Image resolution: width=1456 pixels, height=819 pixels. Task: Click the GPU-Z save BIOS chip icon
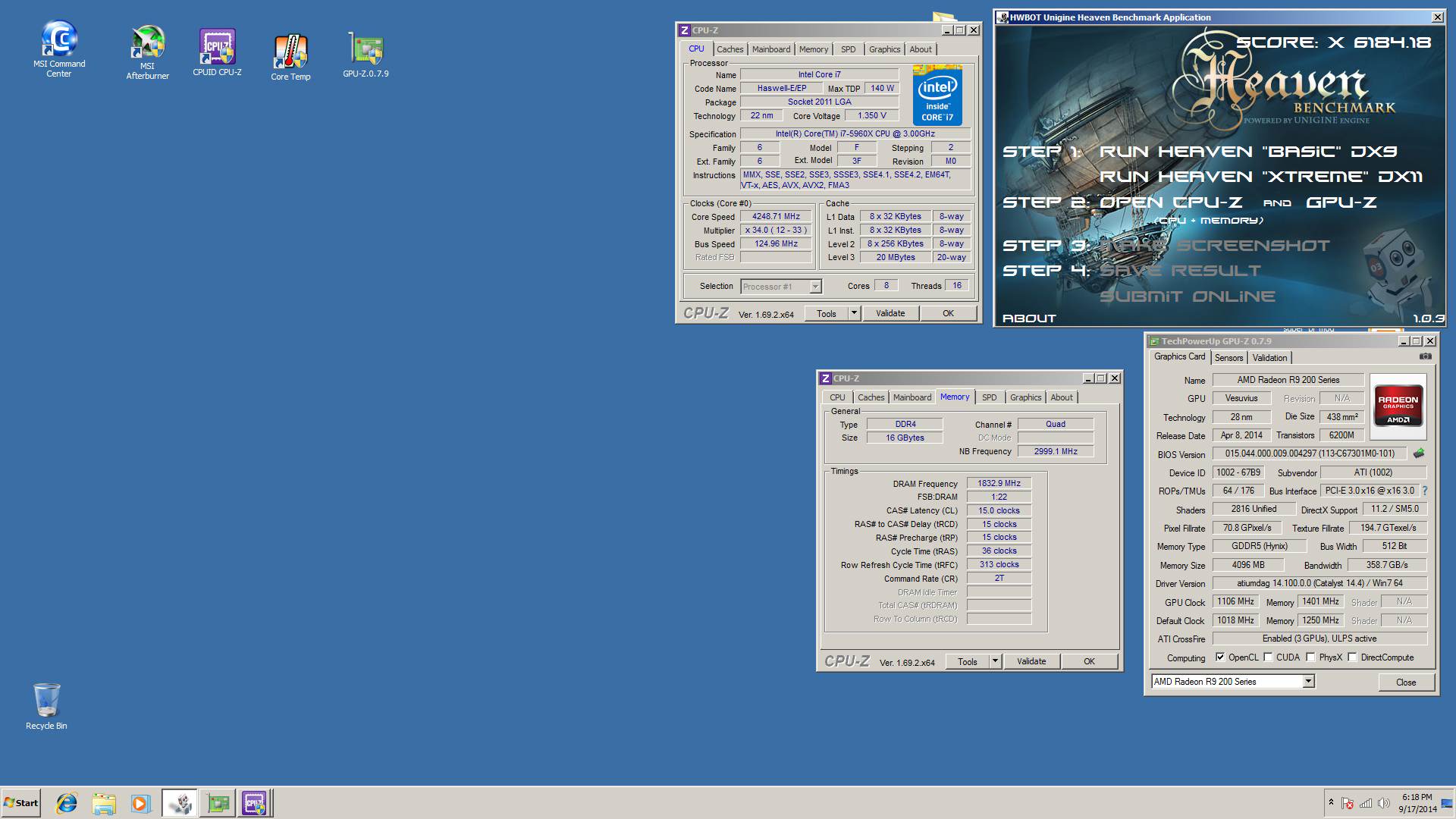pyautogui.click(x=1419, y=453)
